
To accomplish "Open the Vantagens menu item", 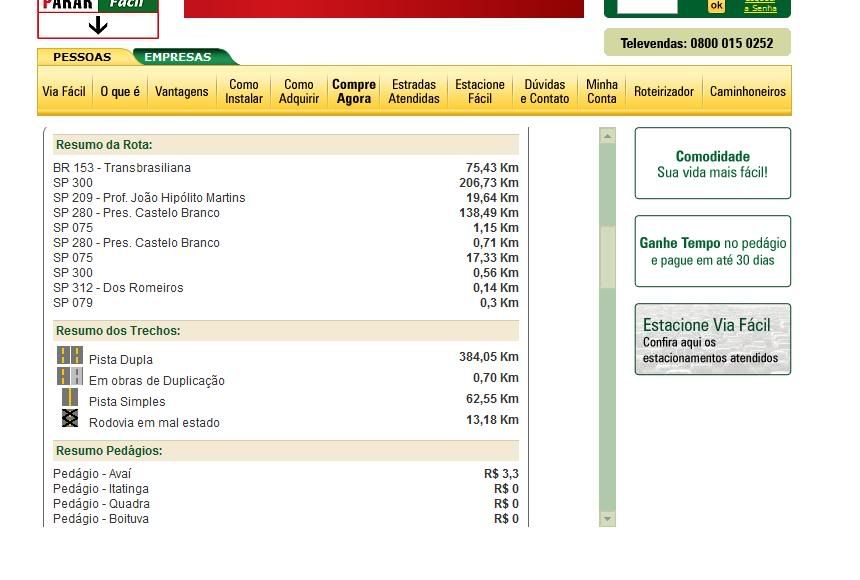I will (182, 91).
